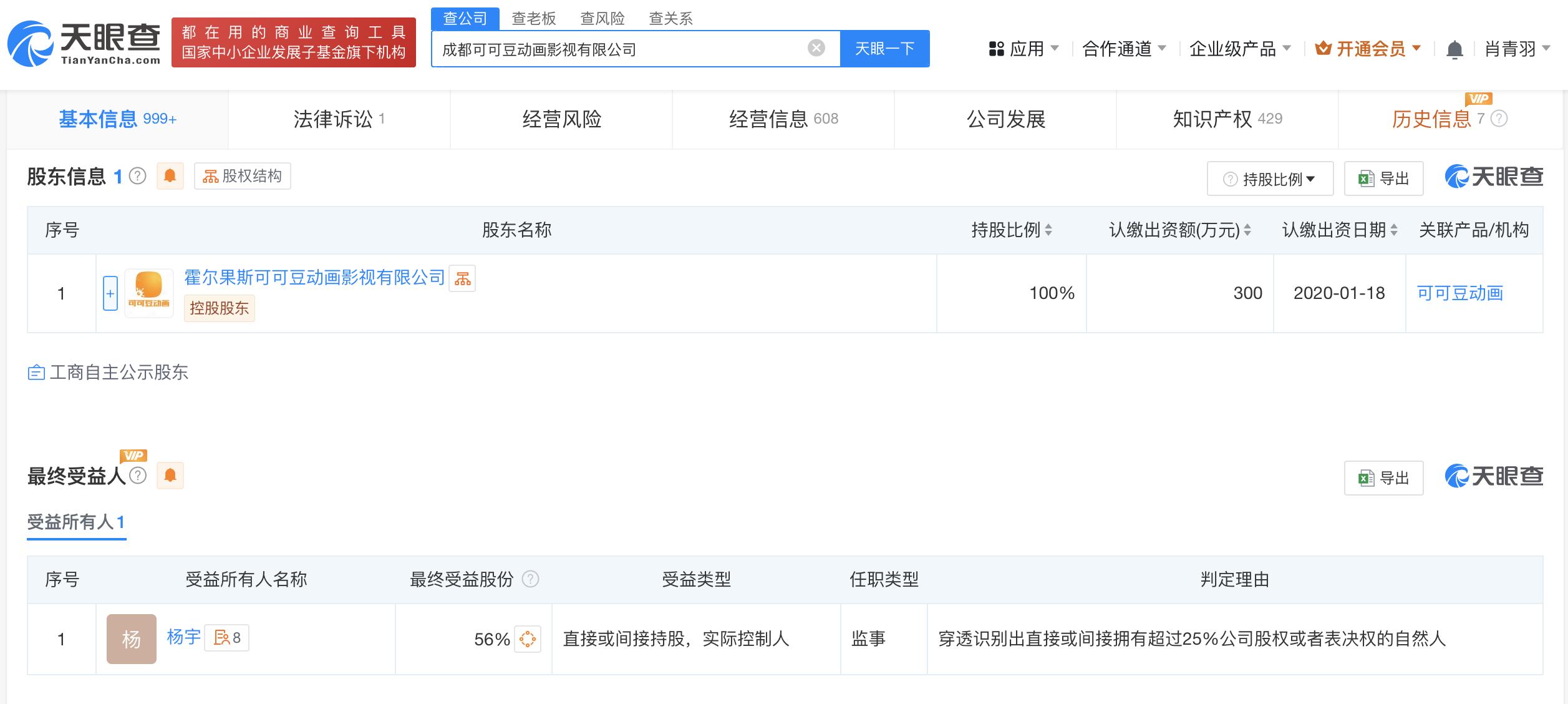Expand the shareholder row plus button
Screen dimensions: 1568x704
tap(110, 293)
